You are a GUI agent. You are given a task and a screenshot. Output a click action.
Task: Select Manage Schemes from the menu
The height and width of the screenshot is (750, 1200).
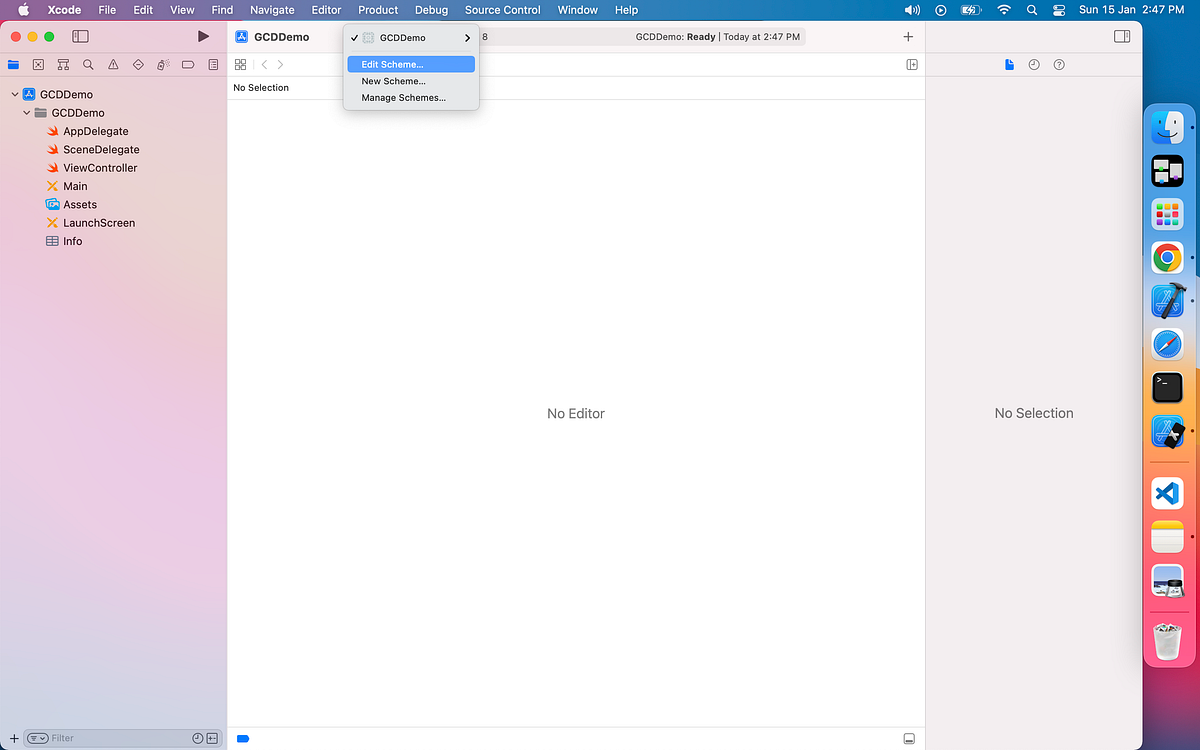coord(402,97)
